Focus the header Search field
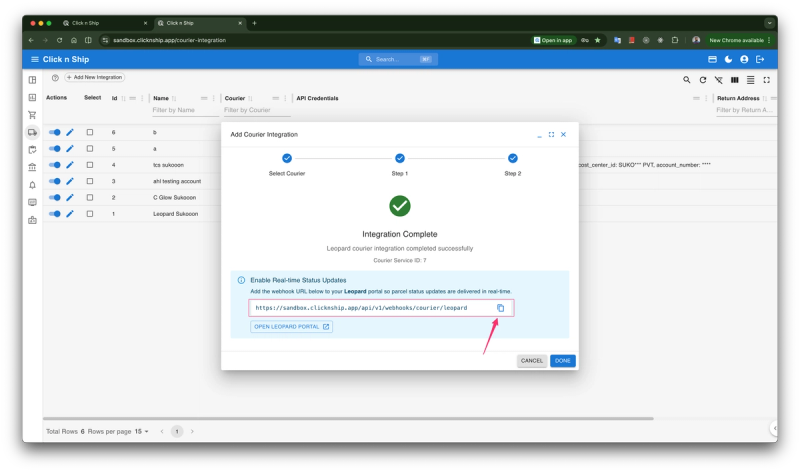Image resolution: width=800 pixels, height=472 pixels. point(398,59)
